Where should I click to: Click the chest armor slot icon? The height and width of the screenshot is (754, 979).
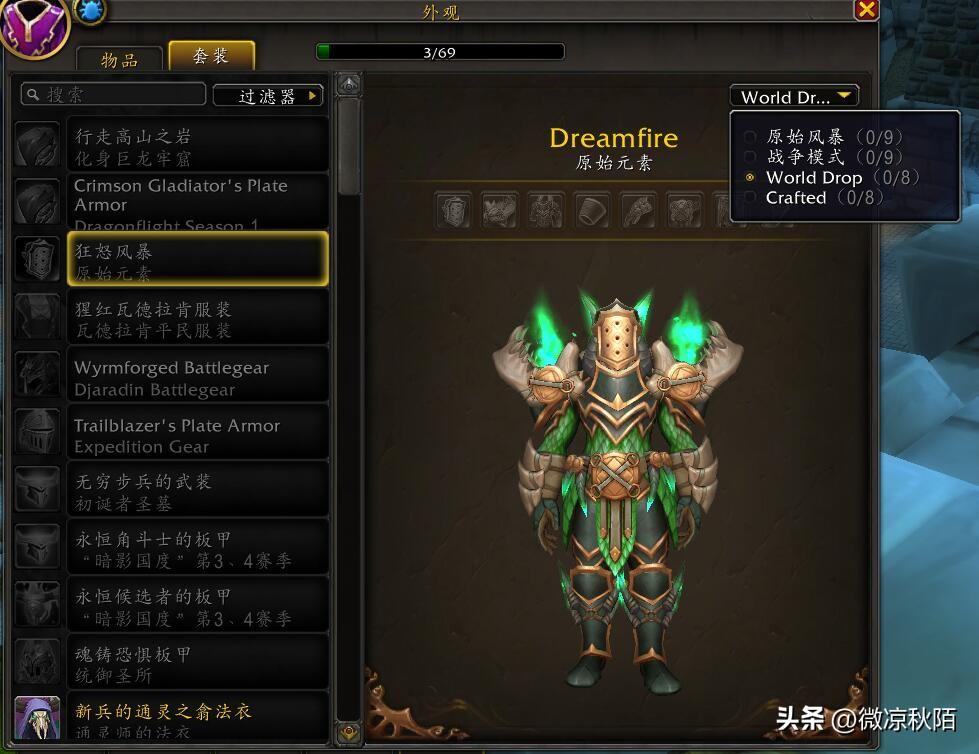click(x=546, y=210)
